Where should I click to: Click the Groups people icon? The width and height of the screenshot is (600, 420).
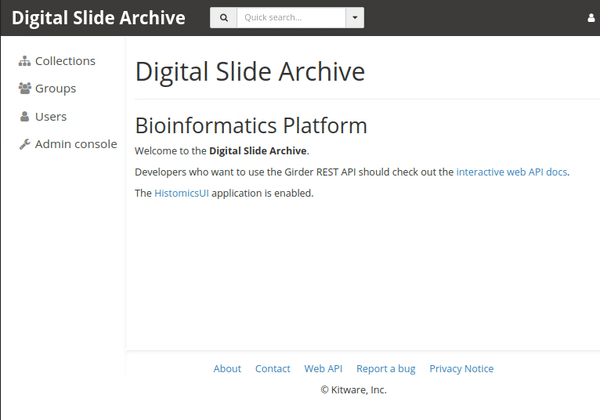25,88
